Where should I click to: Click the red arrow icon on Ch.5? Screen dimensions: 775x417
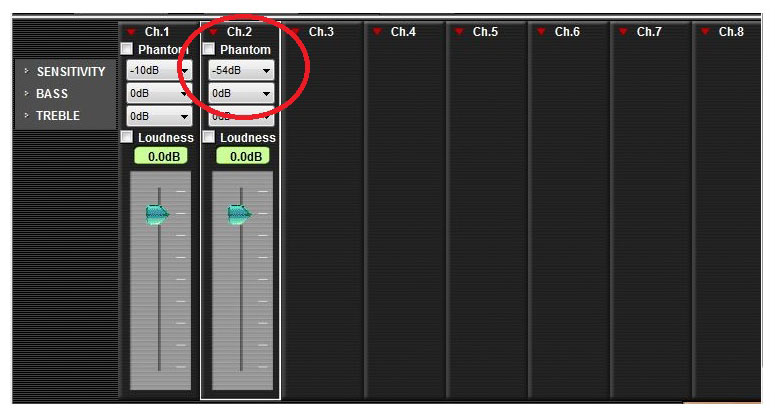tap(459, 32)
